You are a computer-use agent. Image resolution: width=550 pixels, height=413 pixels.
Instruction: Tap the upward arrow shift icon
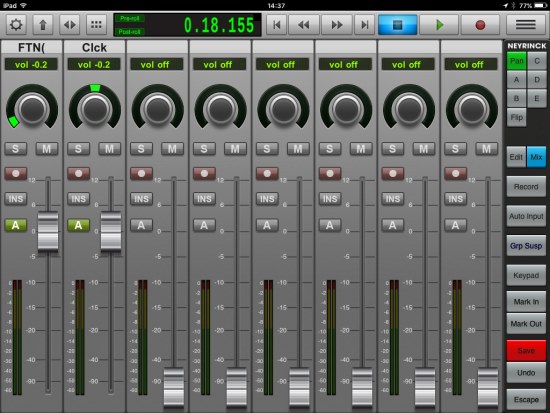43,25
